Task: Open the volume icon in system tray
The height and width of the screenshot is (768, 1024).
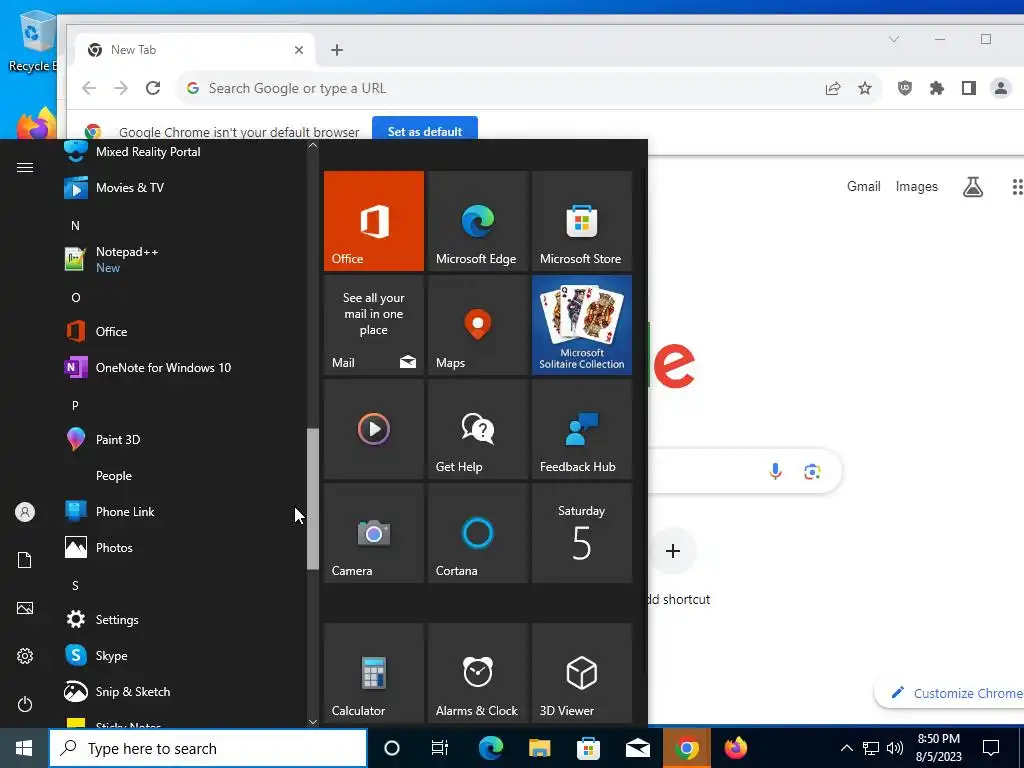Action: click(895, 748)
